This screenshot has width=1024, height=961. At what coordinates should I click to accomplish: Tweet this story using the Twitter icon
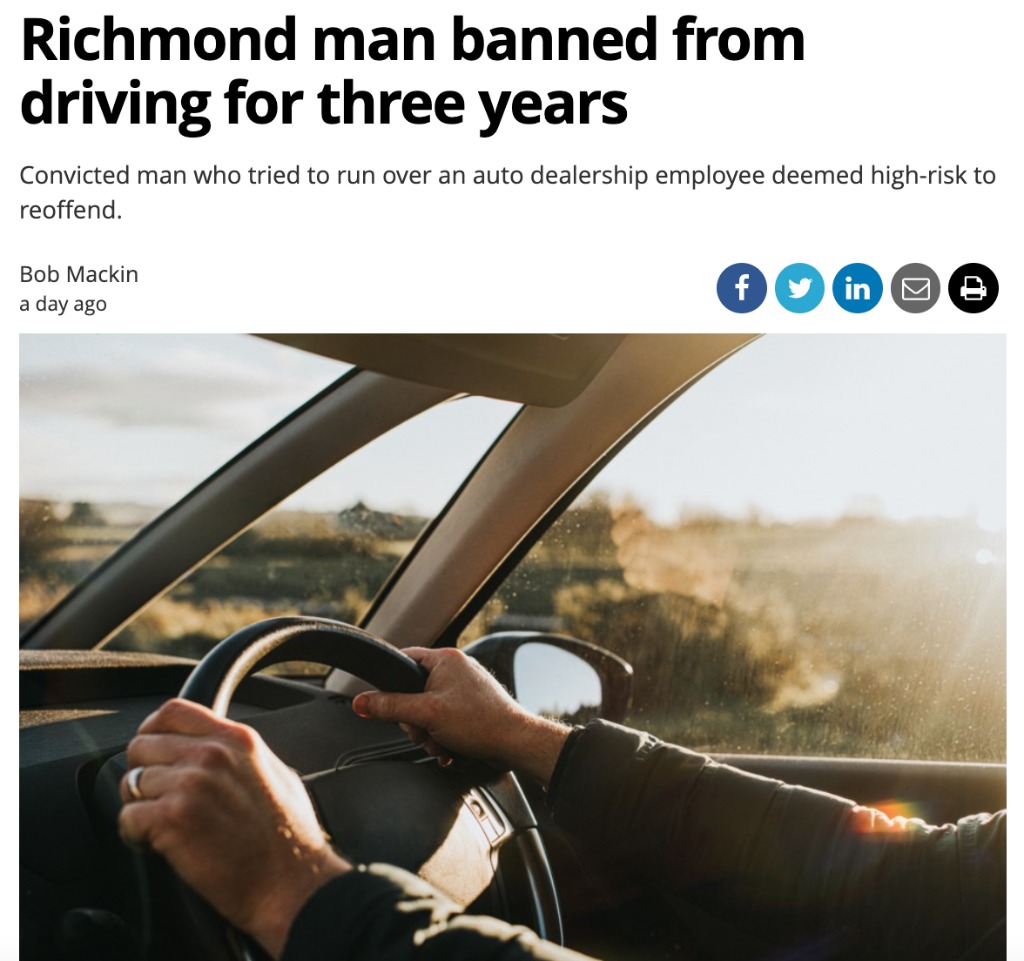799,289
